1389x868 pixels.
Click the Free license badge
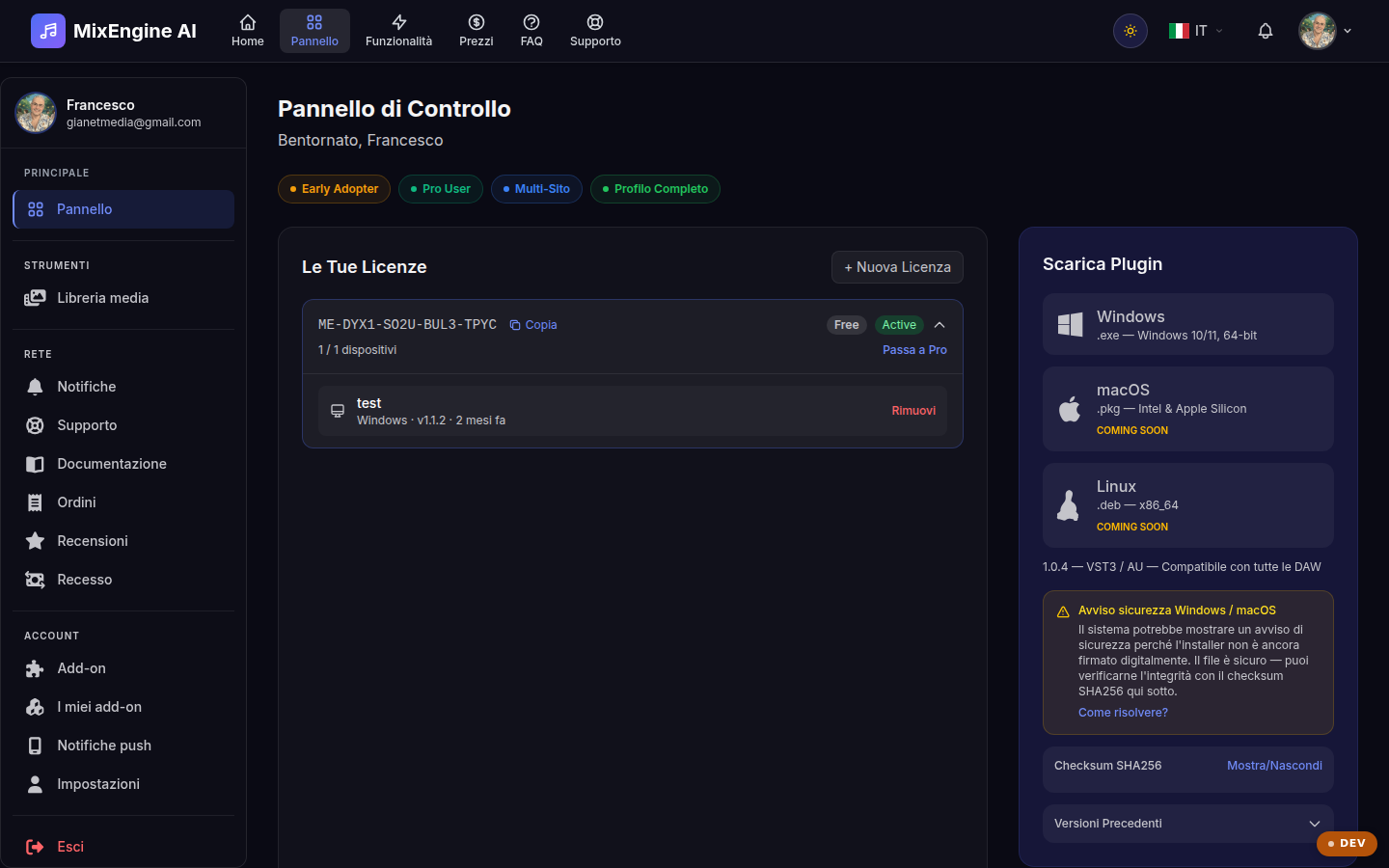point(847,325)
